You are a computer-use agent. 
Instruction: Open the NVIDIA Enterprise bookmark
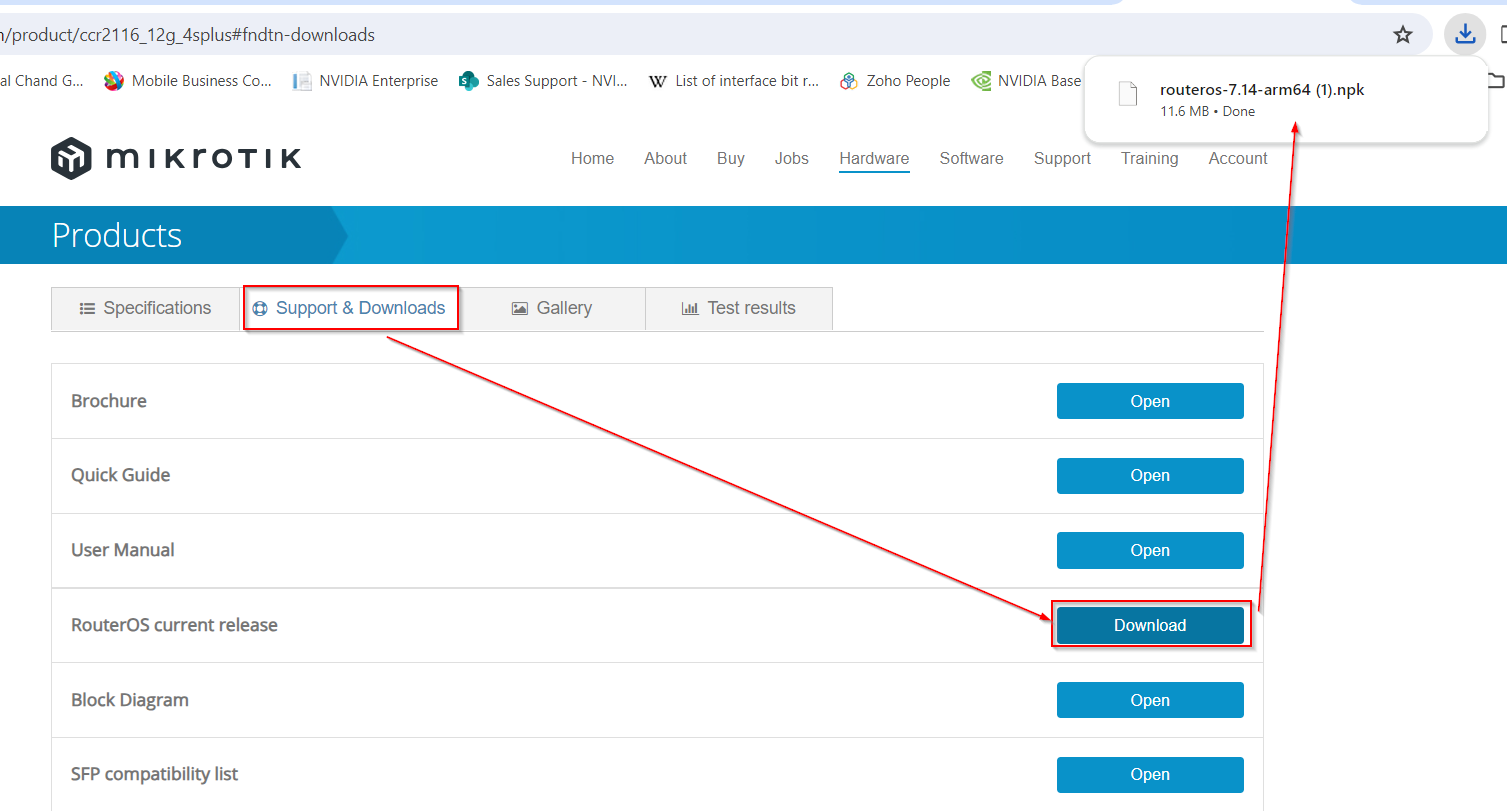click(x=365, y=81)
